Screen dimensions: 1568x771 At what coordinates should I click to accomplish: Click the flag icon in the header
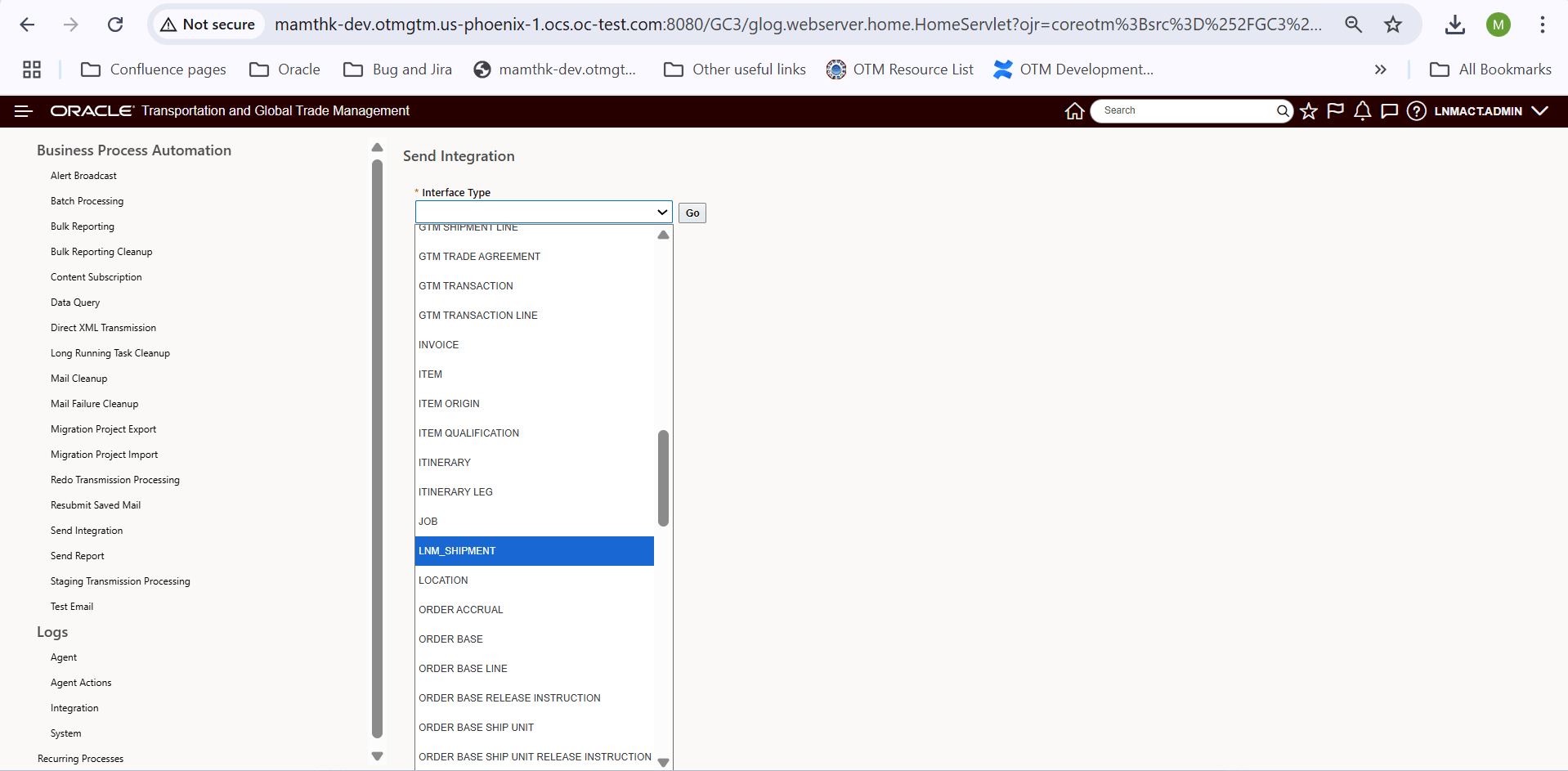[x=1335, y=110]
